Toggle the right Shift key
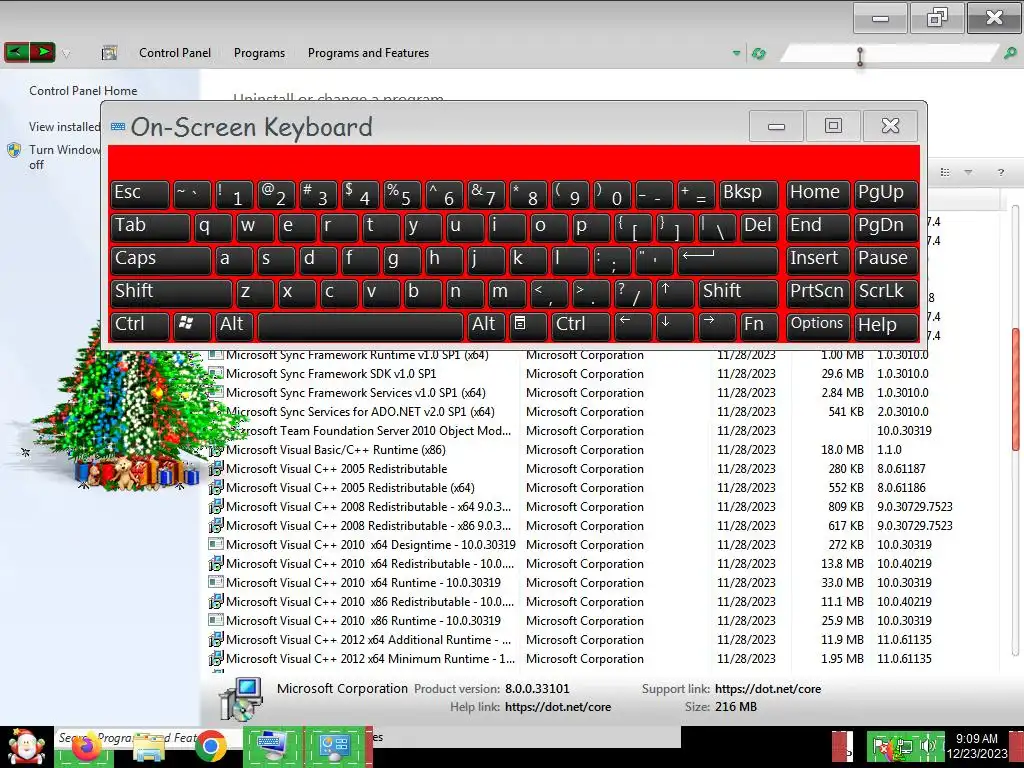 (738, 292)
